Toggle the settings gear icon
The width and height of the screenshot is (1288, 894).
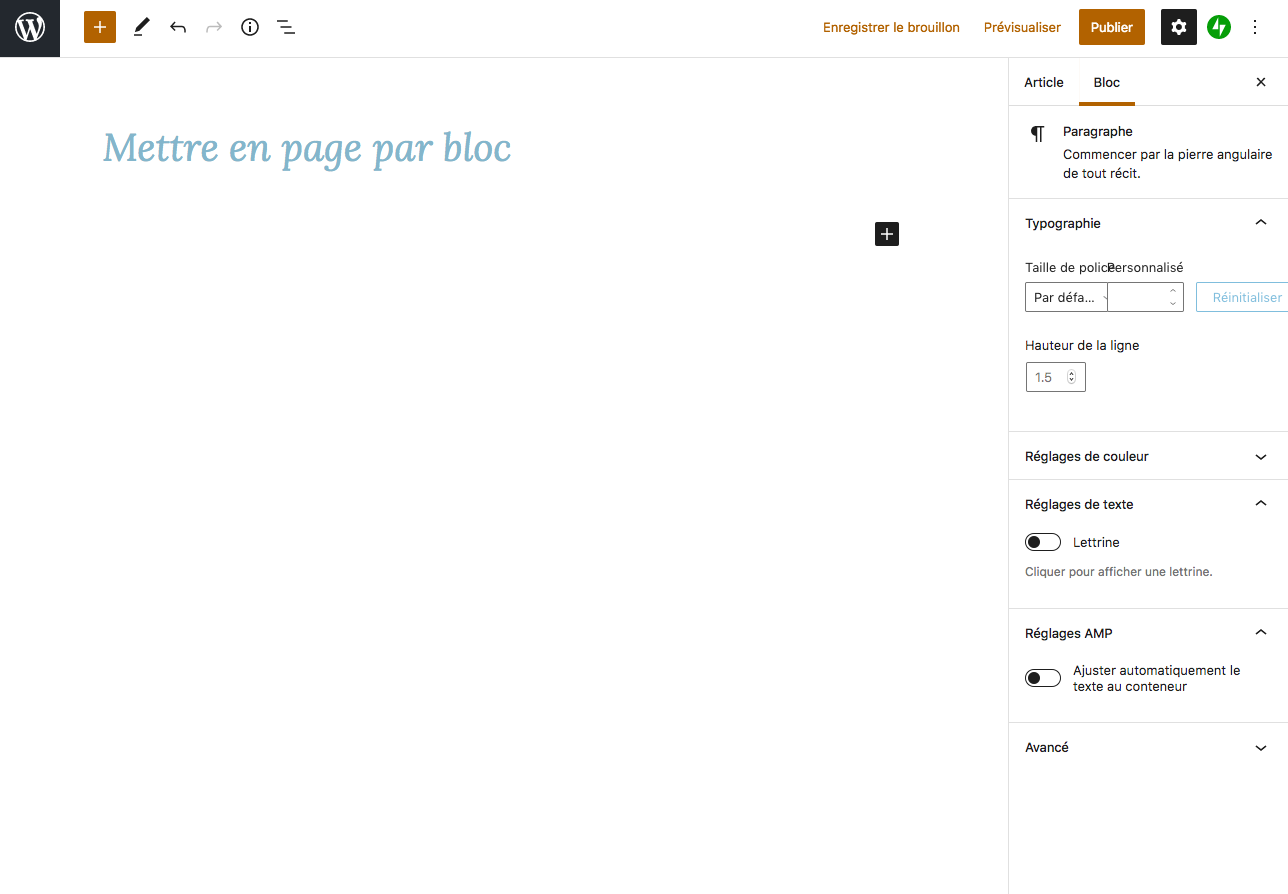(1179, 27)
